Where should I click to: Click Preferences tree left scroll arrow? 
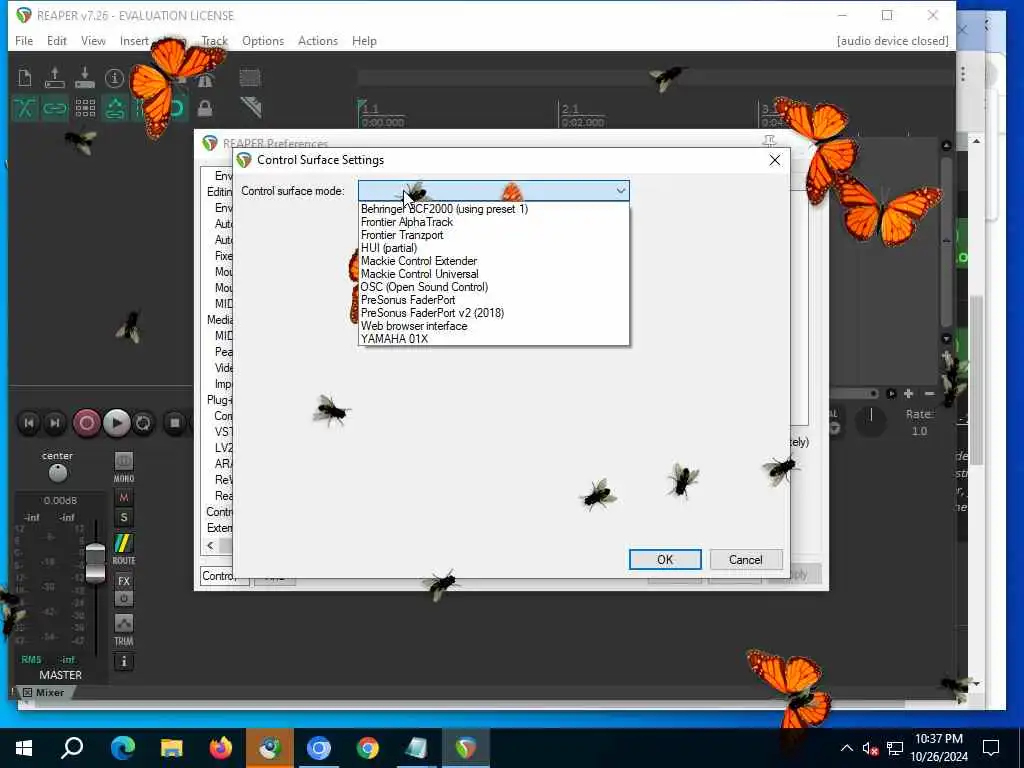tap(210, 545)
